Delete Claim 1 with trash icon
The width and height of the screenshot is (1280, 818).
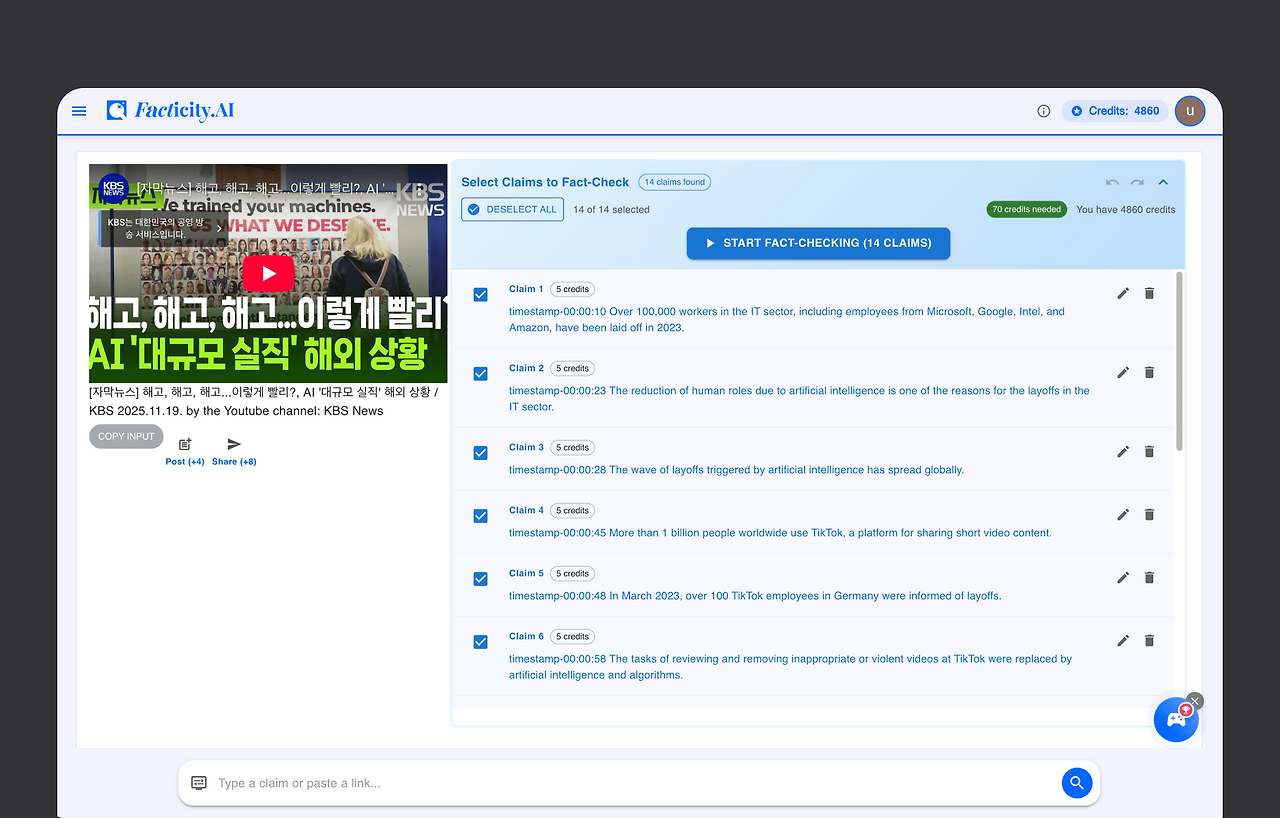(1149, 293)
